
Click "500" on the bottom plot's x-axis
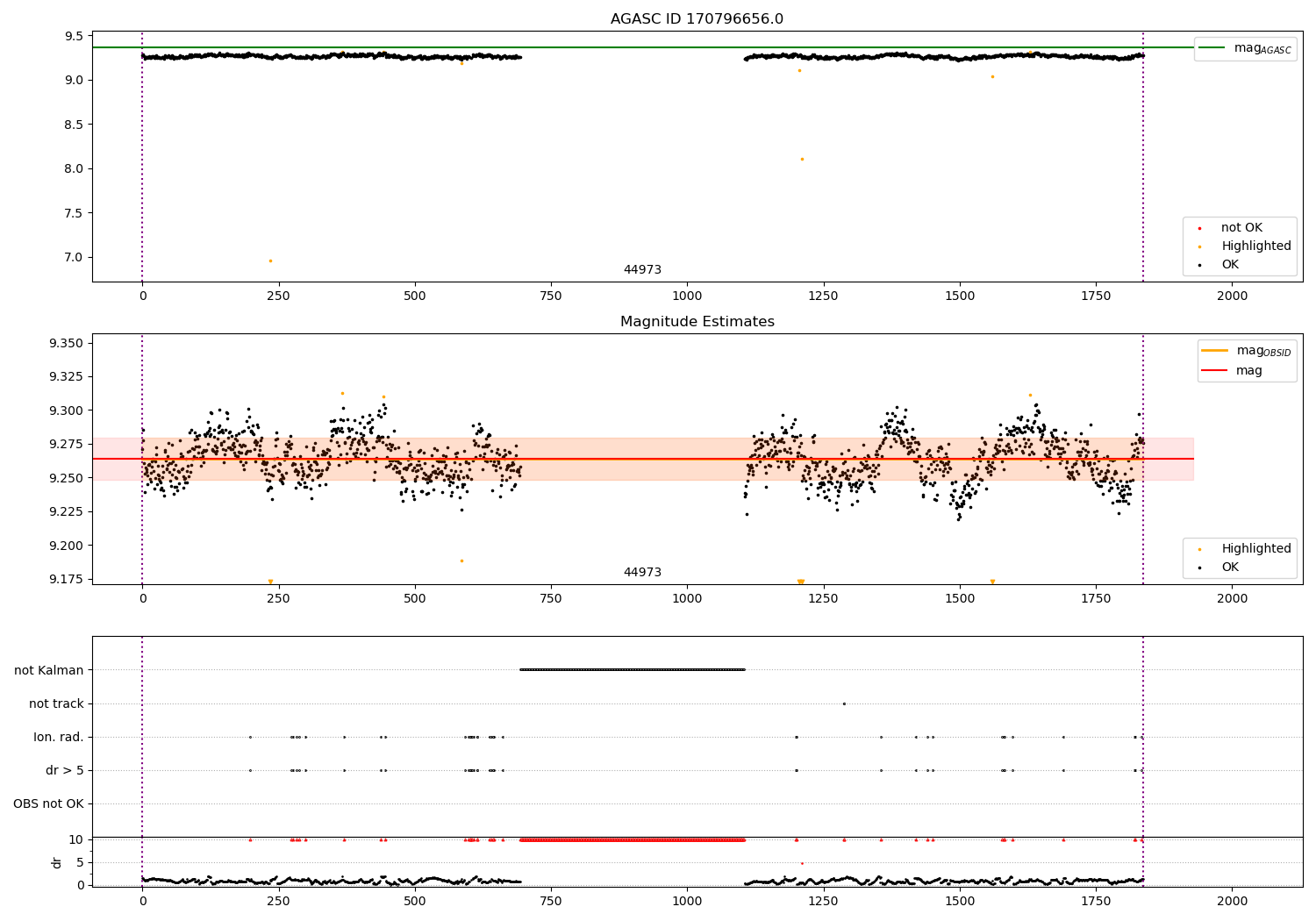coord(415,901)
